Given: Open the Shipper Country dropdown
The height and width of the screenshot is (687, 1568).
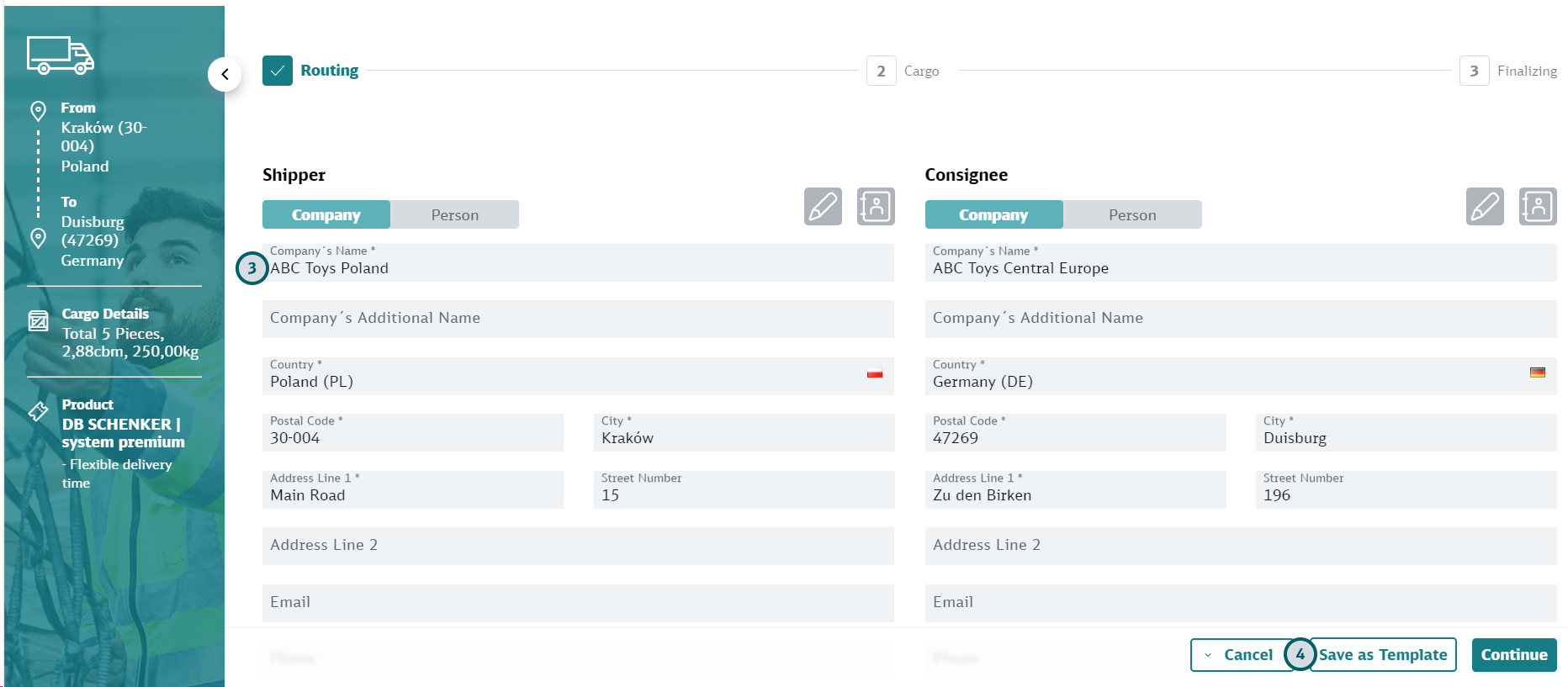Looking at the screenshot, I should coord(577,376).
